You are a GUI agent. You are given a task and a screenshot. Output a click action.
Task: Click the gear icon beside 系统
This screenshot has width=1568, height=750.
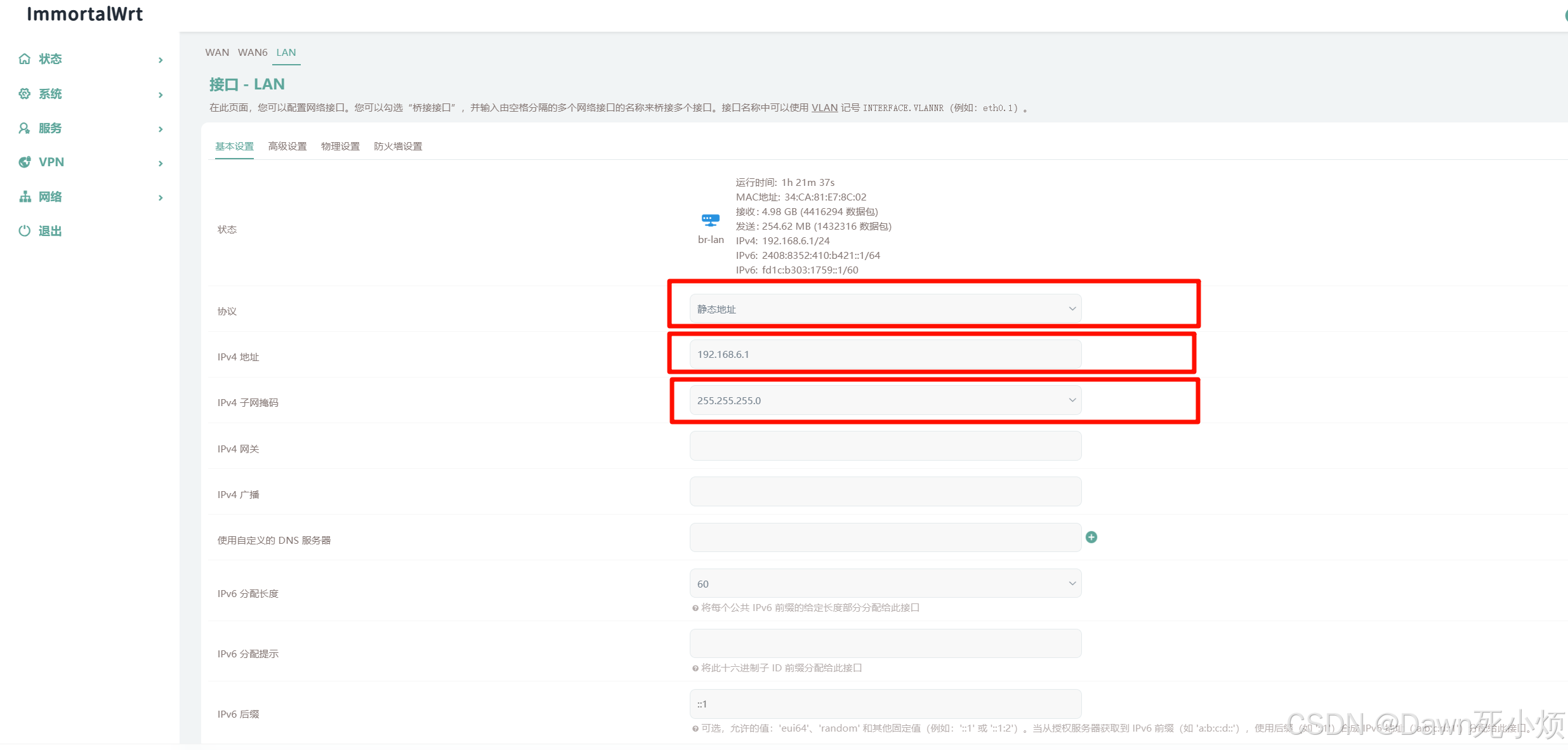pyautogui.click(x=25, y=94)
